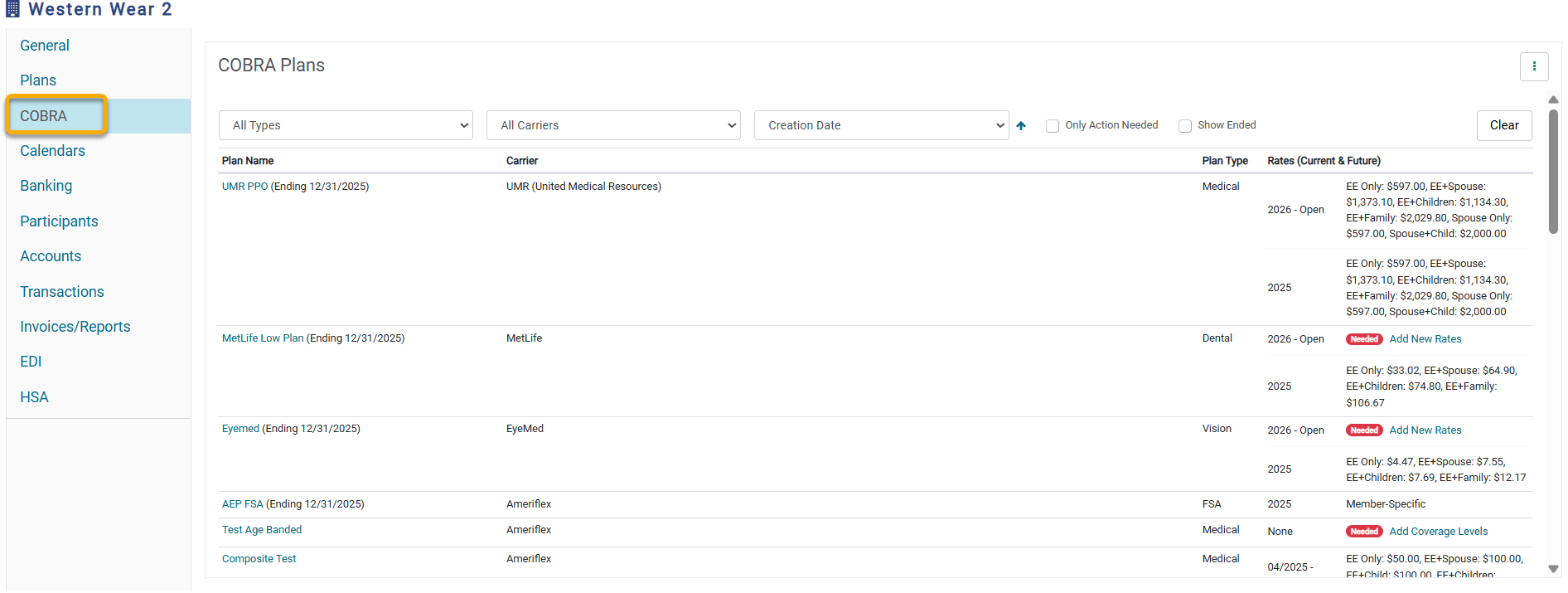1568x593 pixels.
Task: Select Banking in the sidebar
Action: coord(46,186)
